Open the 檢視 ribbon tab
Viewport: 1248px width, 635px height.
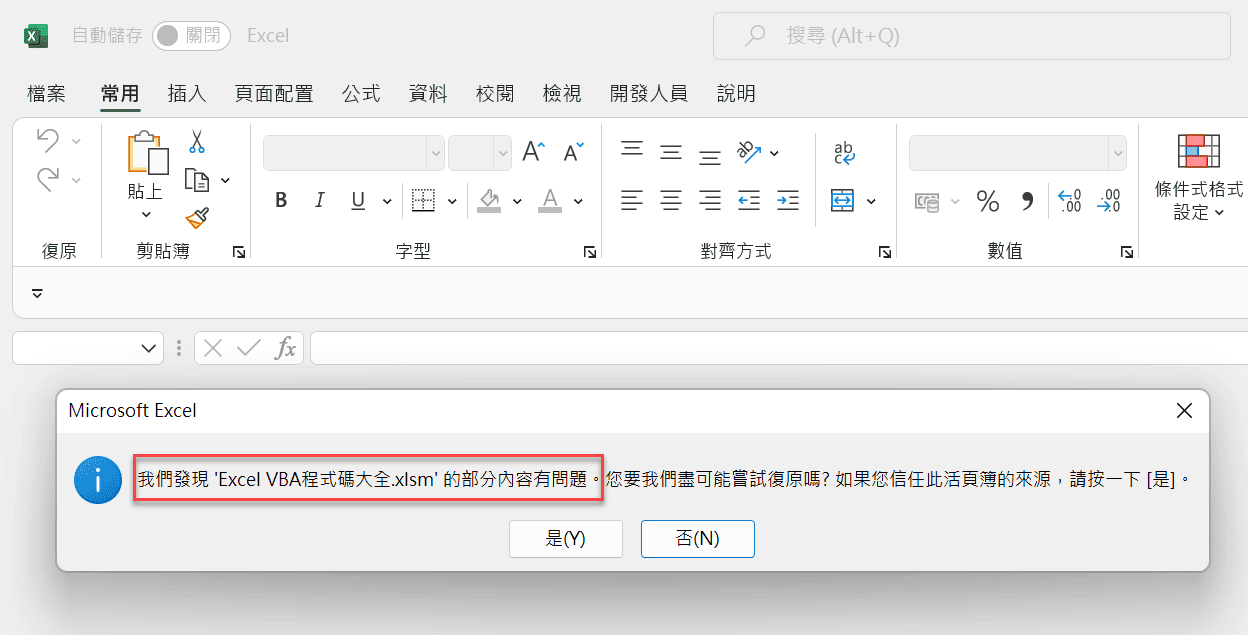point(562,94)
